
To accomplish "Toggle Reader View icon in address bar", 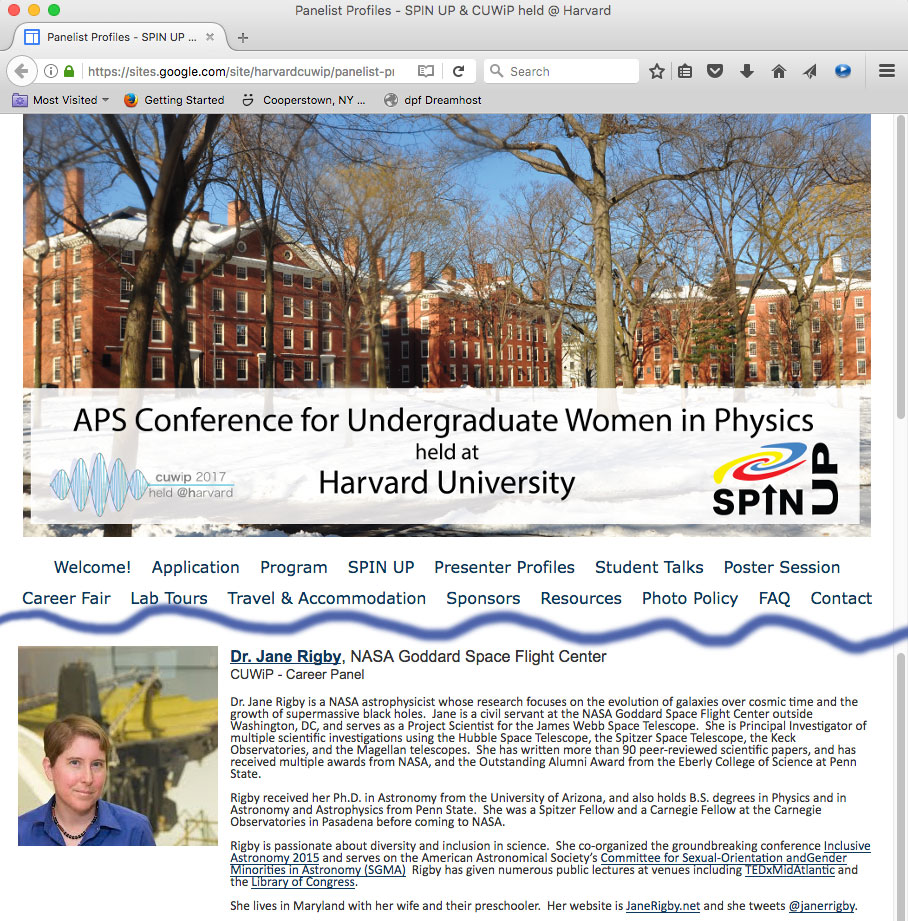I will [x=426, y=71].
